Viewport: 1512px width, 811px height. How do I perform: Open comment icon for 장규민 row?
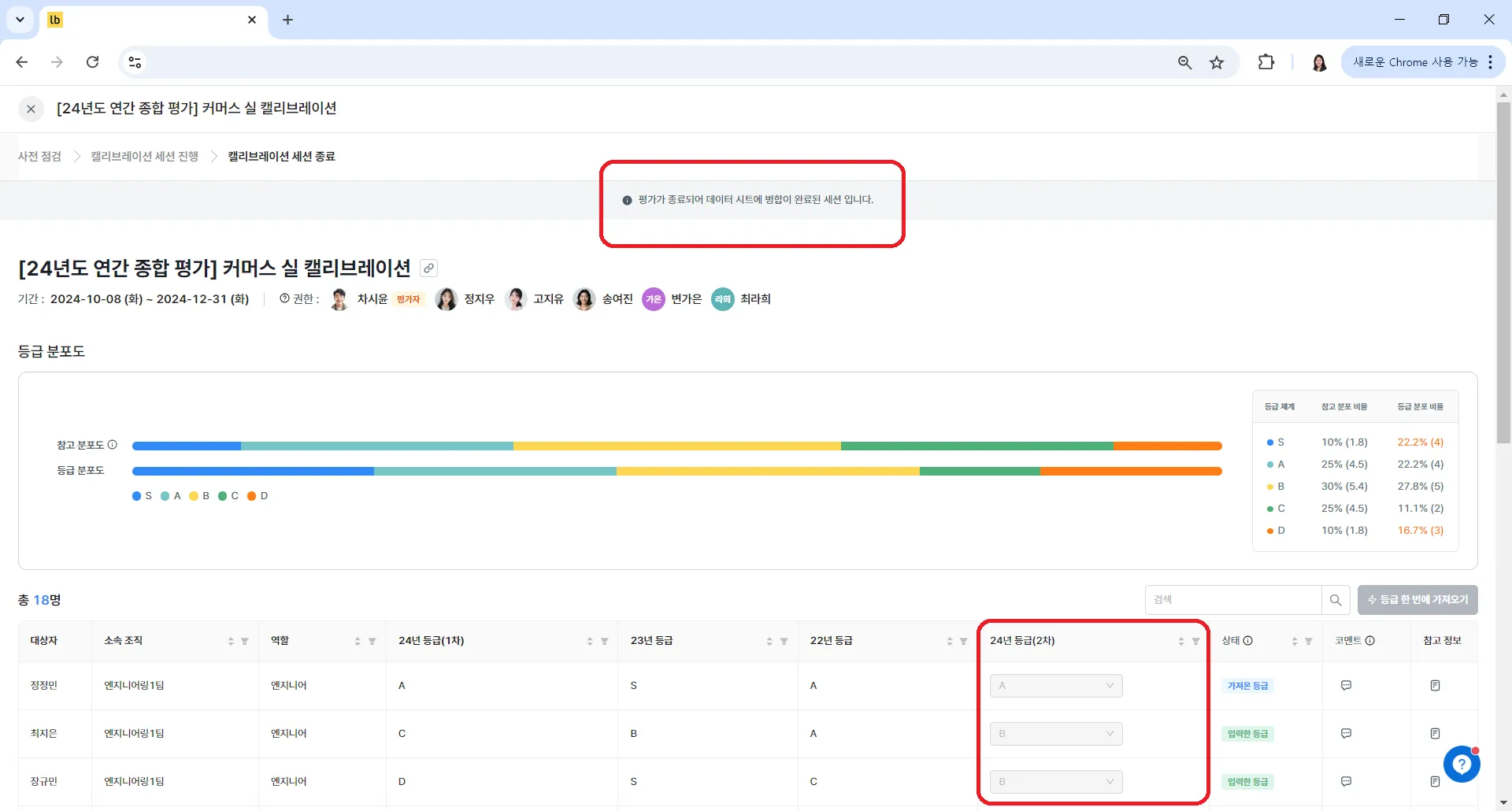(1347, 782)
